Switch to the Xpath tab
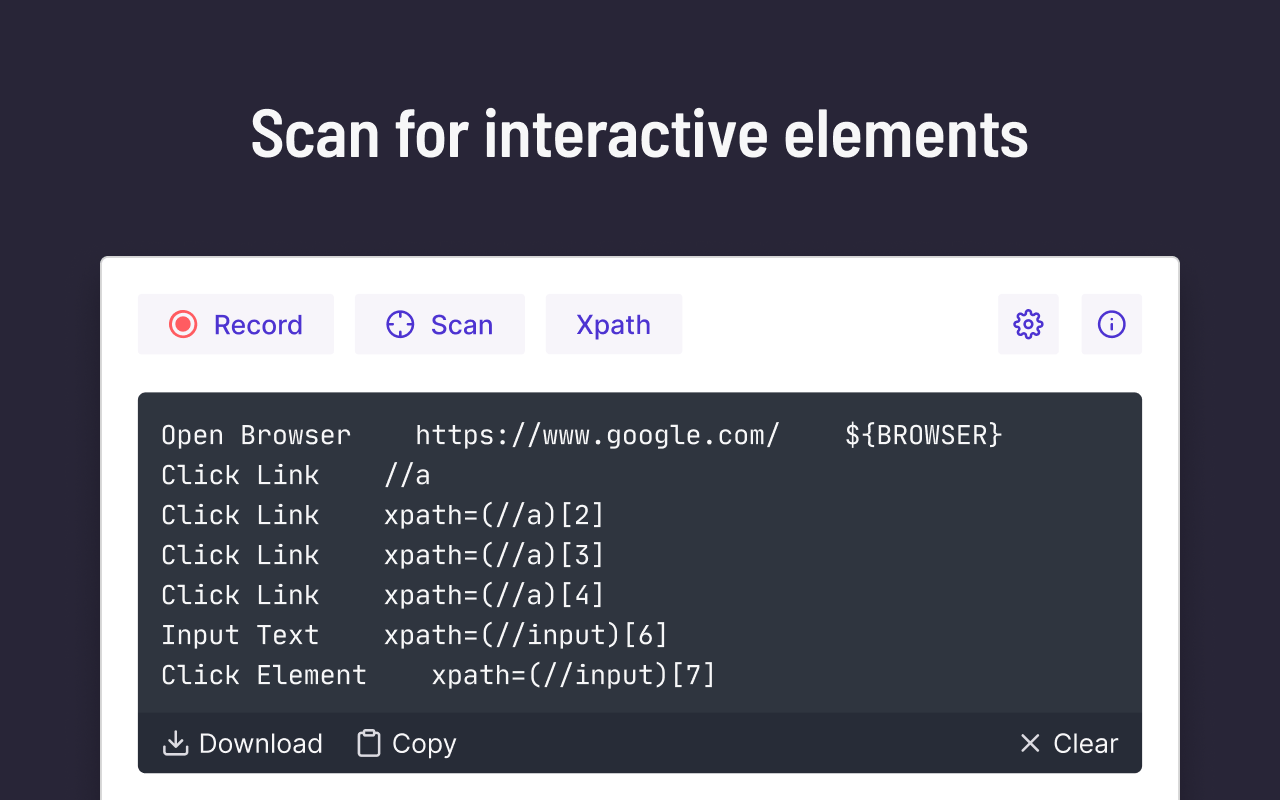This screenshot has width=1280, height=800. pos(613,324)
